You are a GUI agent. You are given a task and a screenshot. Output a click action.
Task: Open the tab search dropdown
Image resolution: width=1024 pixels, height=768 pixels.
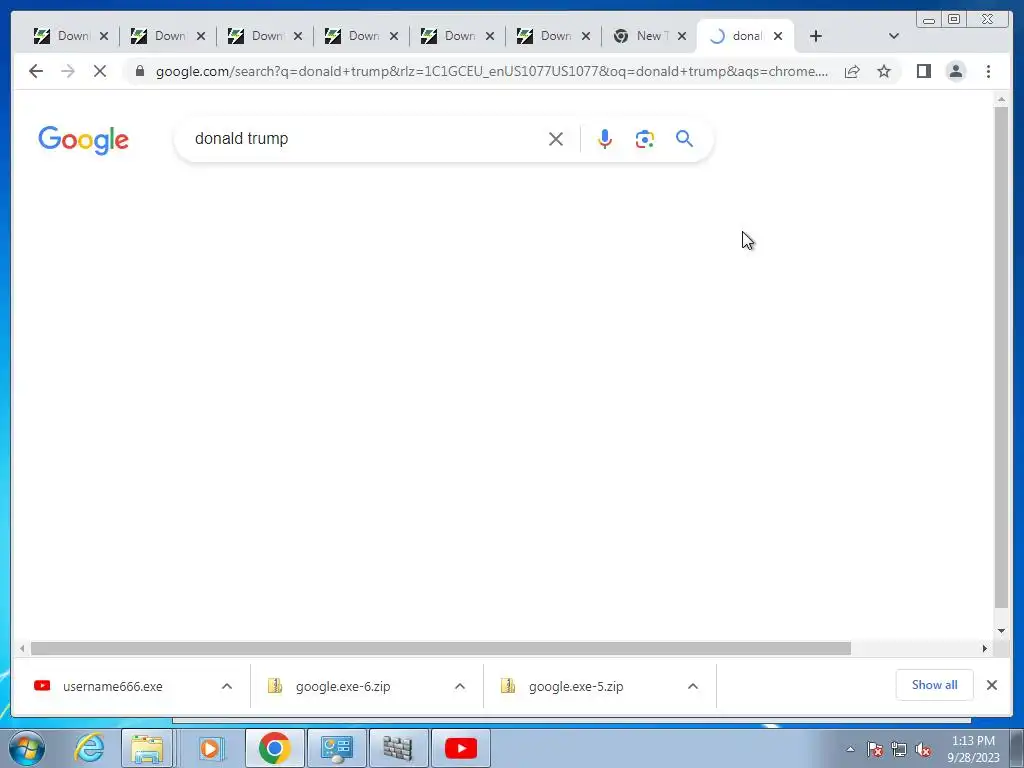(x=894, y=36)
